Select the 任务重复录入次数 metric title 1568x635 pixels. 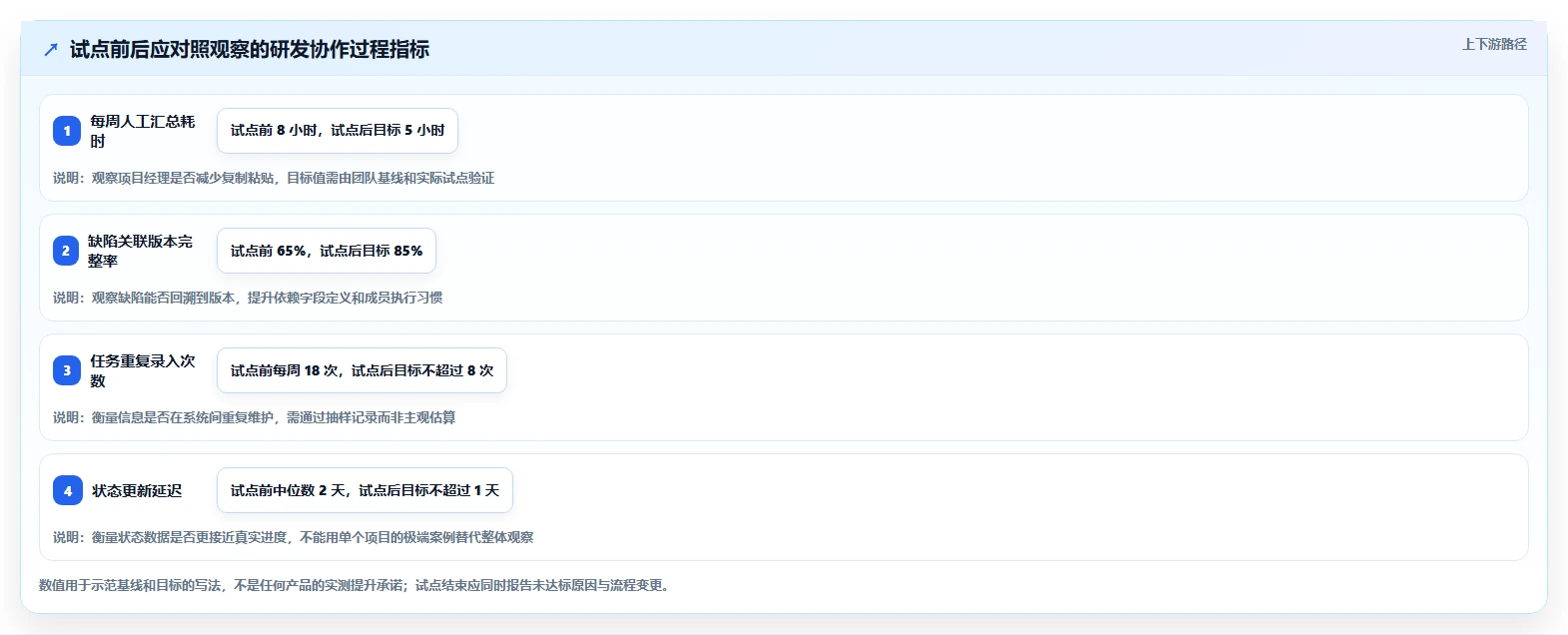[143, 370]
